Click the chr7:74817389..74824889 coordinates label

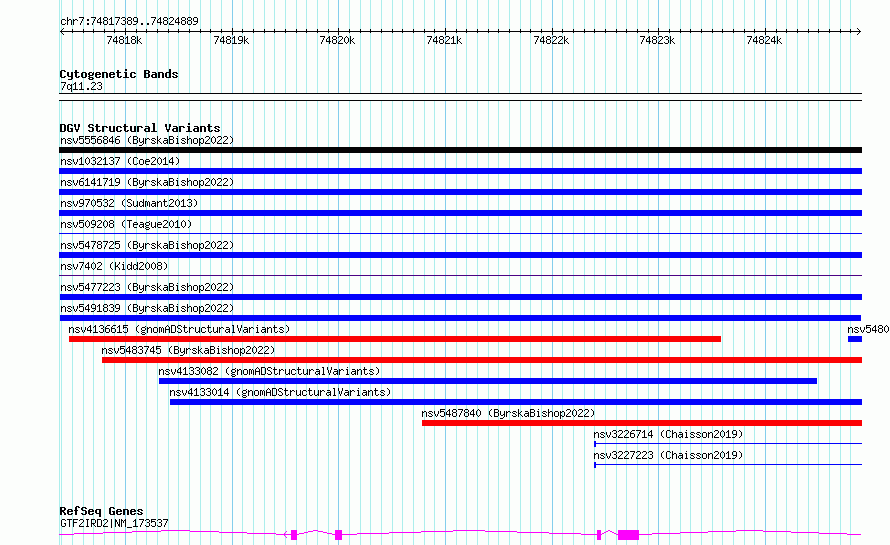[129, 22]
